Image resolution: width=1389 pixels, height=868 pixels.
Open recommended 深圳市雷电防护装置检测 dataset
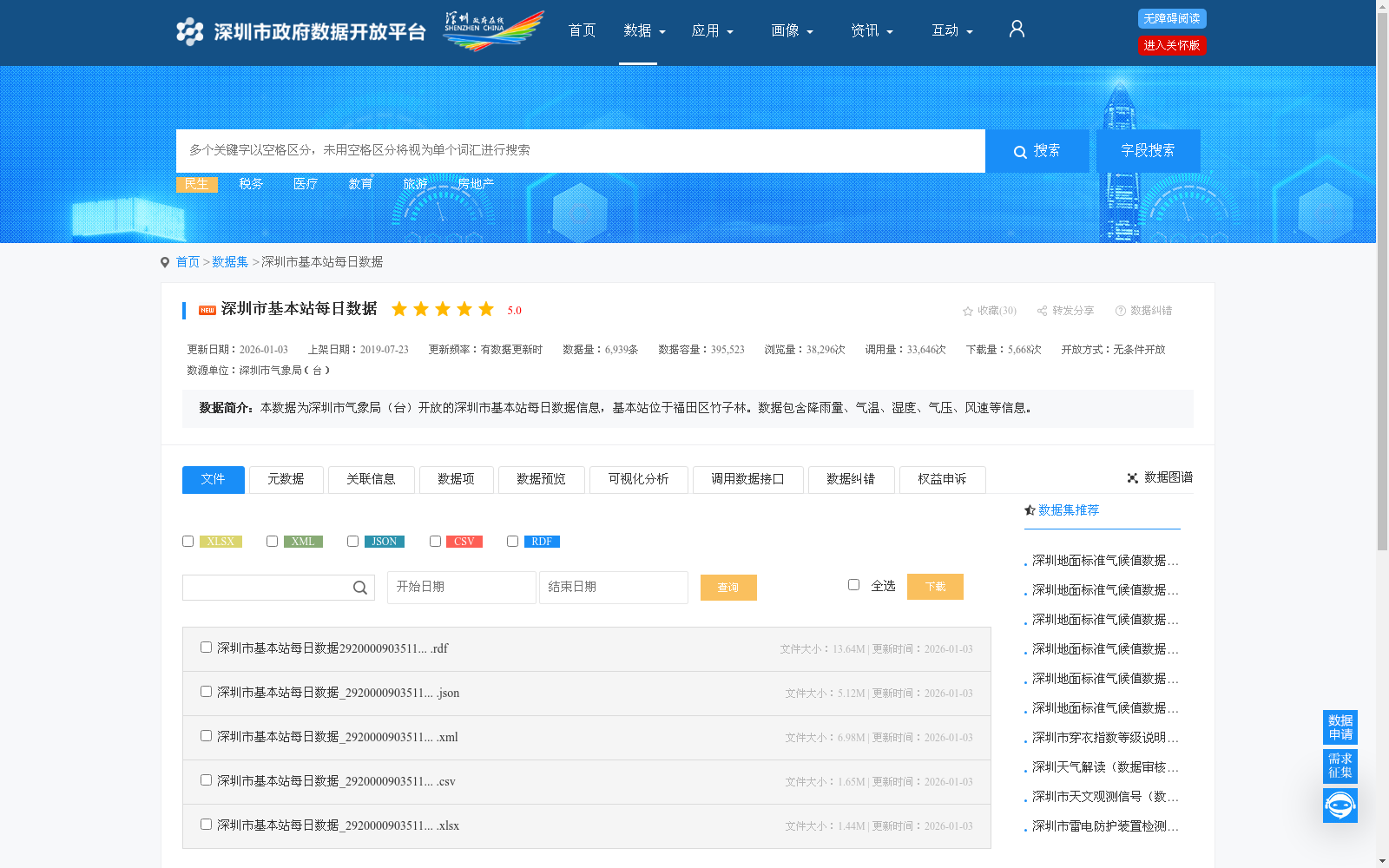pos(1105,826)
